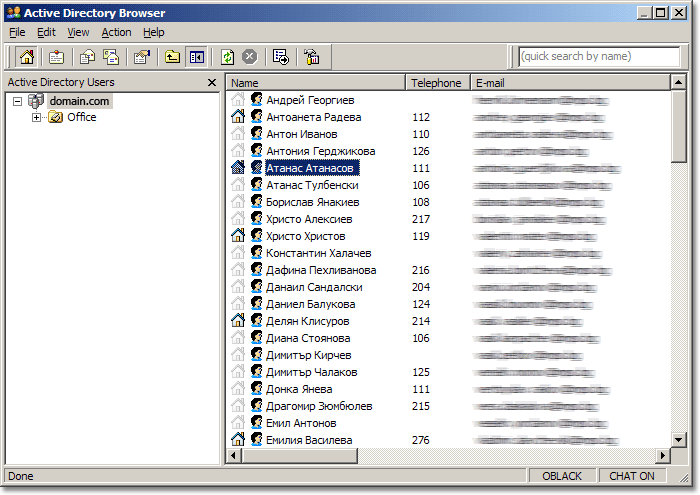Sort by the Name column header

[x=316, y=83]
